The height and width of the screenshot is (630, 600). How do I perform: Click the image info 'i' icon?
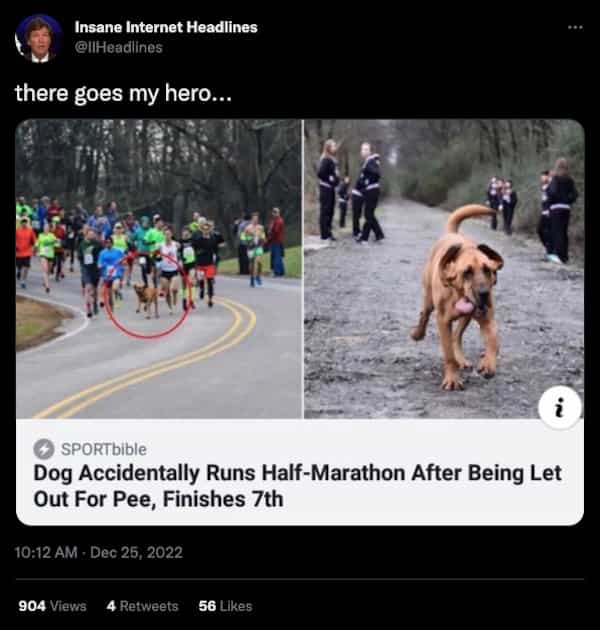click(560, 408)
